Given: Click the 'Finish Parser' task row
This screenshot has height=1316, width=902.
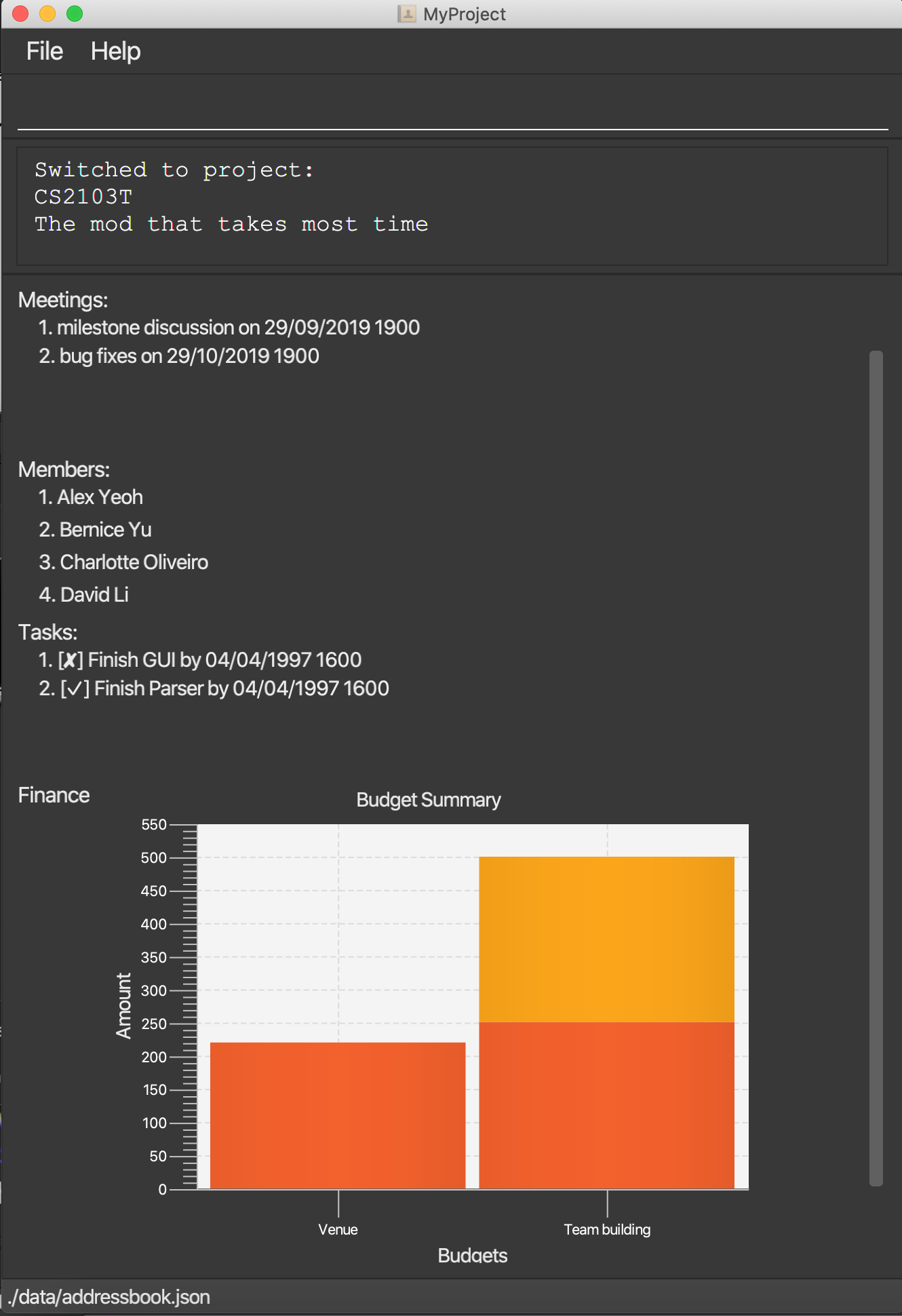Looking at the screenshot, I should pos(214,689).
